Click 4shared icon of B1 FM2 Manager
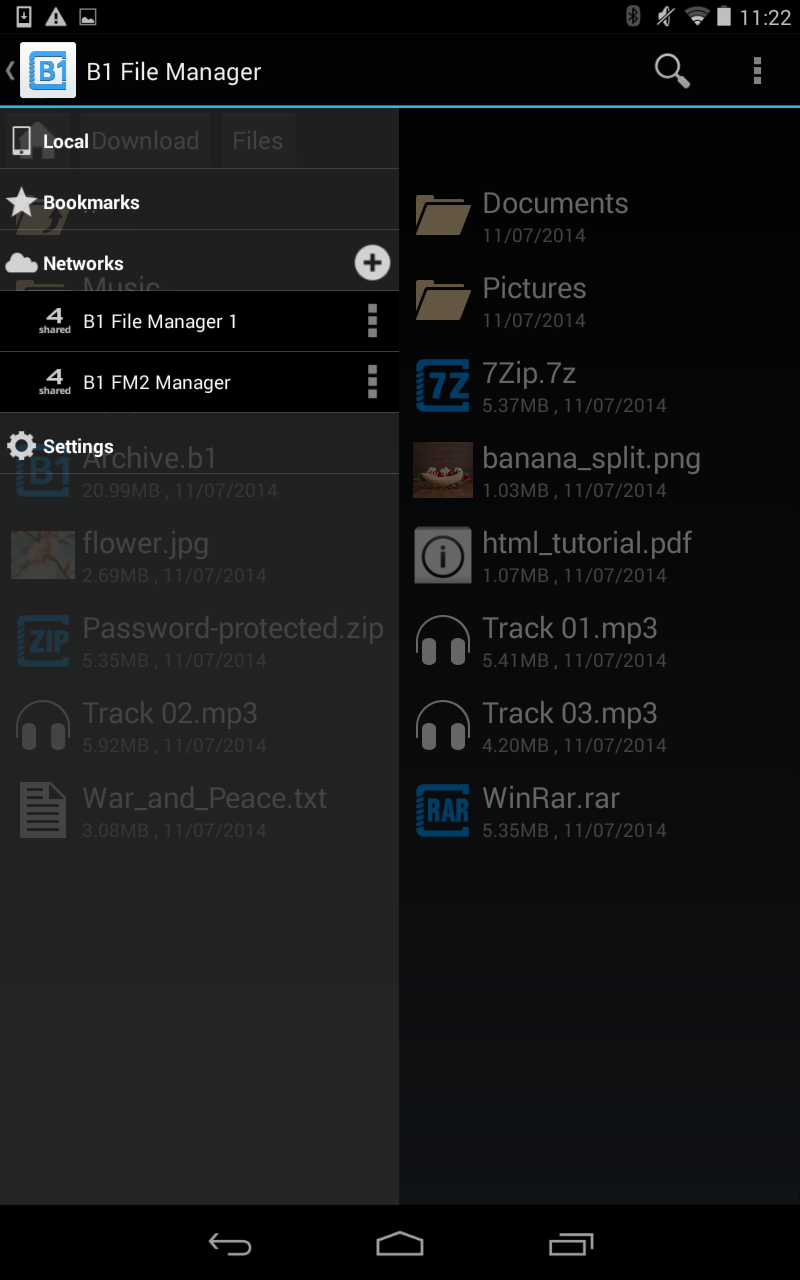This screenshot has height=1280, width=800. pos(55,383)
